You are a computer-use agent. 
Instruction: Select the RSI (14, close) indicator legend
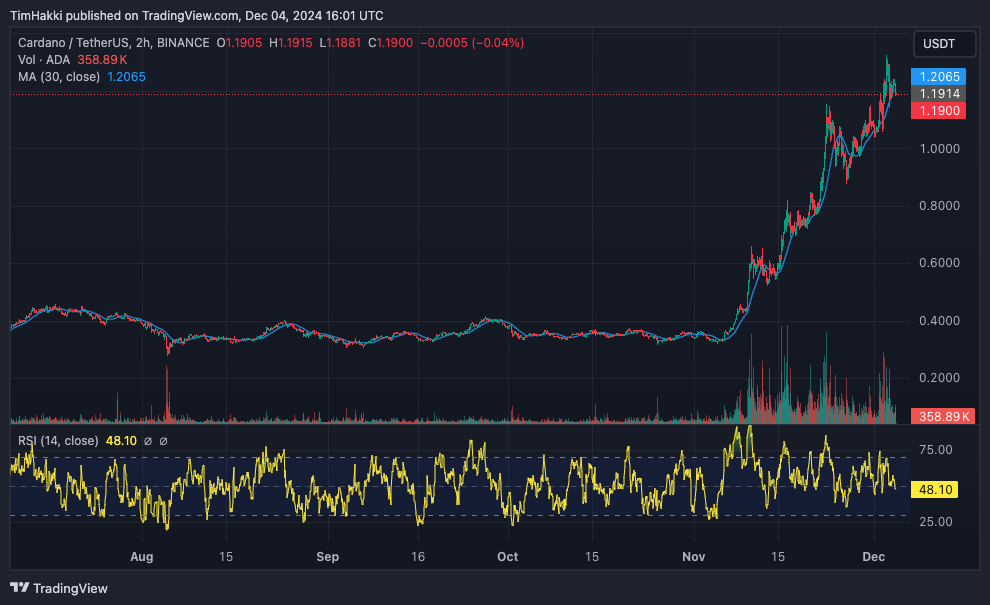pyautogui.click(x=58, y=441)
